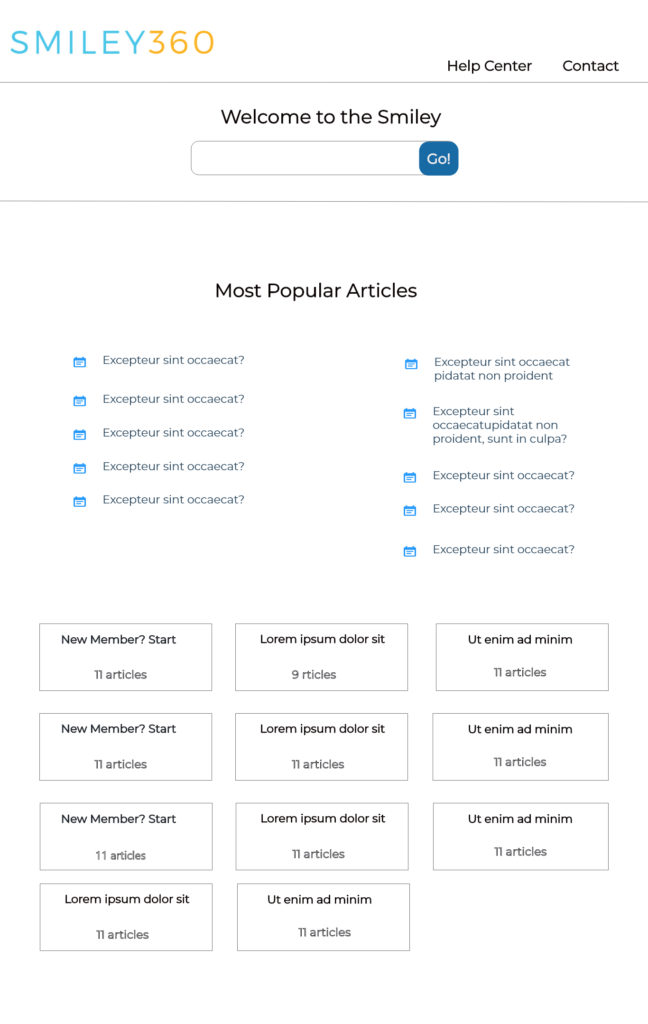This screenshot has width=648, height=1024.
Task: Focus the search input field
Action: pos(305,158)
